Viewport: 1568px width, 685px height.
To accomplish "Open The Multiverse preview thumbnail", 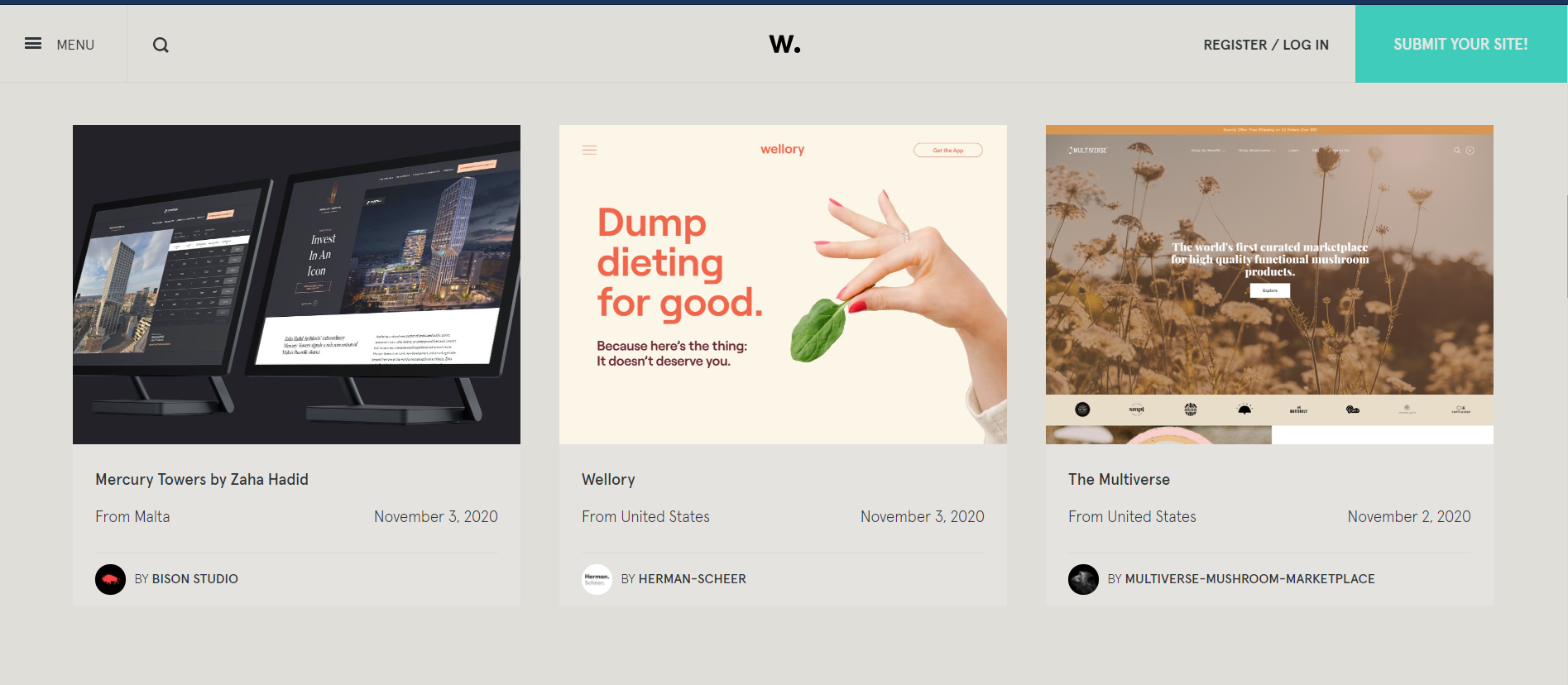I will point(1269,285).
